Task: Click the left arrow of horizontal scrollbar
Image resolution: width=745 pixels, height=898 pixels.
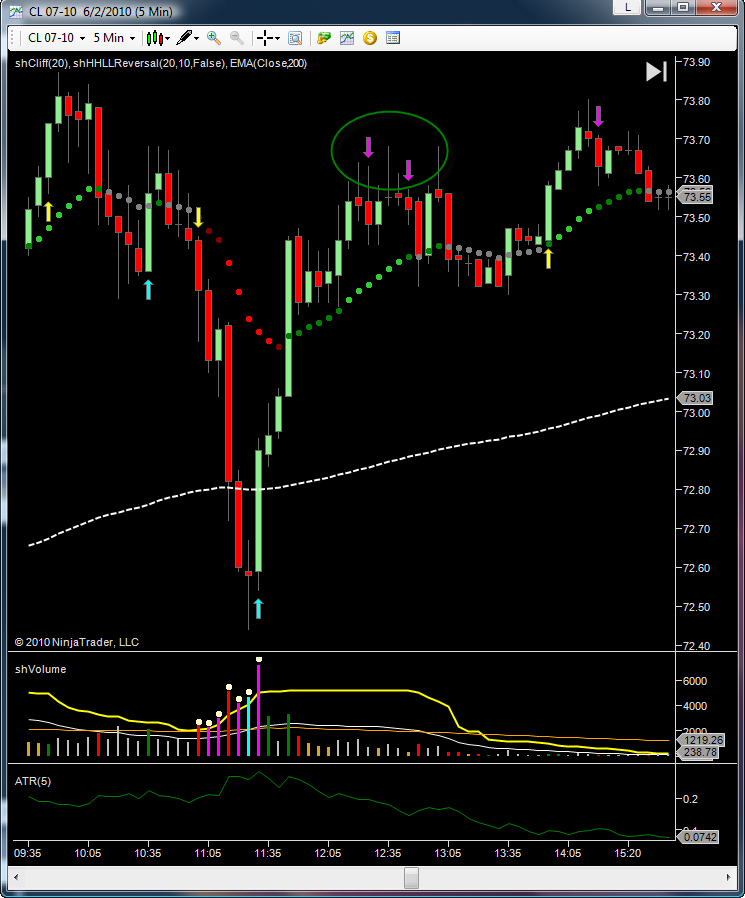Action: [15, 877]
